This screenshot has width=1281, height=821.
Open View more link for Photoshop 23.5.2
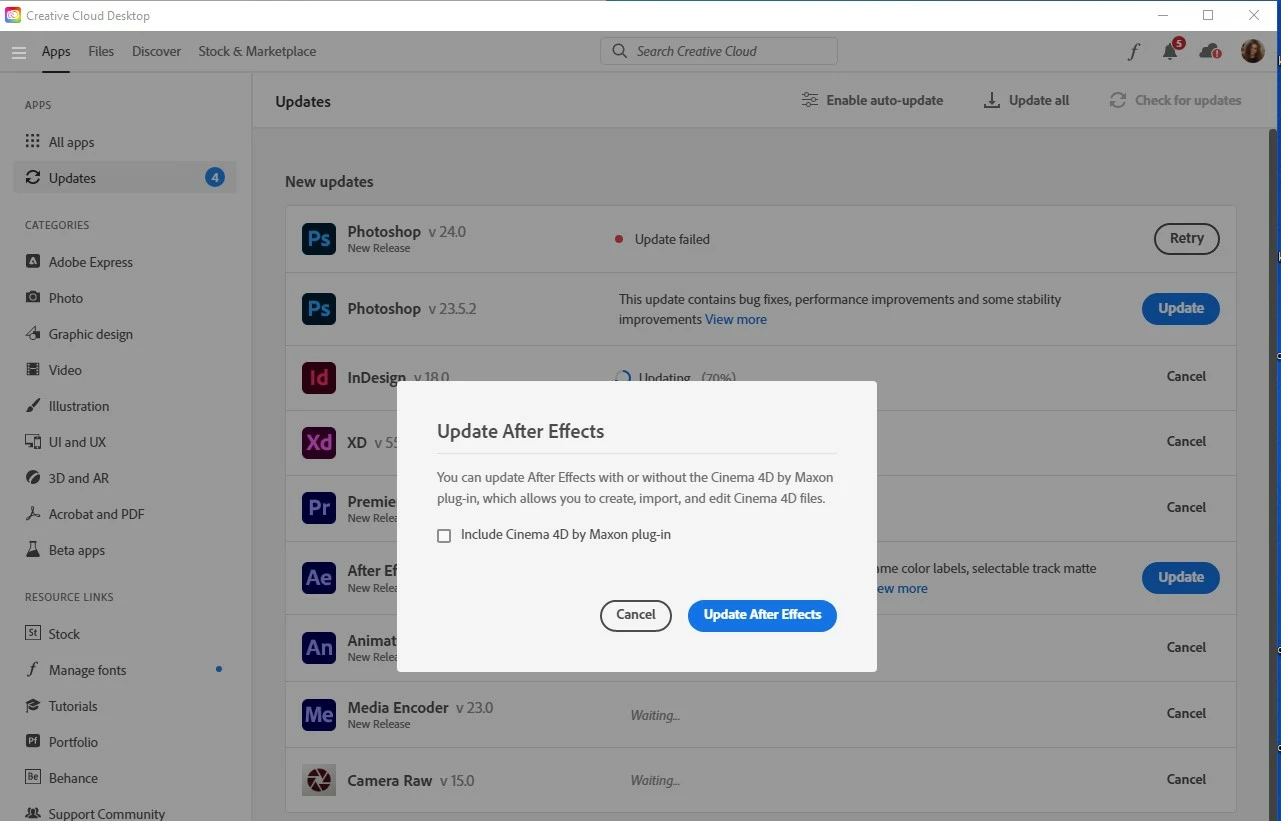[736, 320]
